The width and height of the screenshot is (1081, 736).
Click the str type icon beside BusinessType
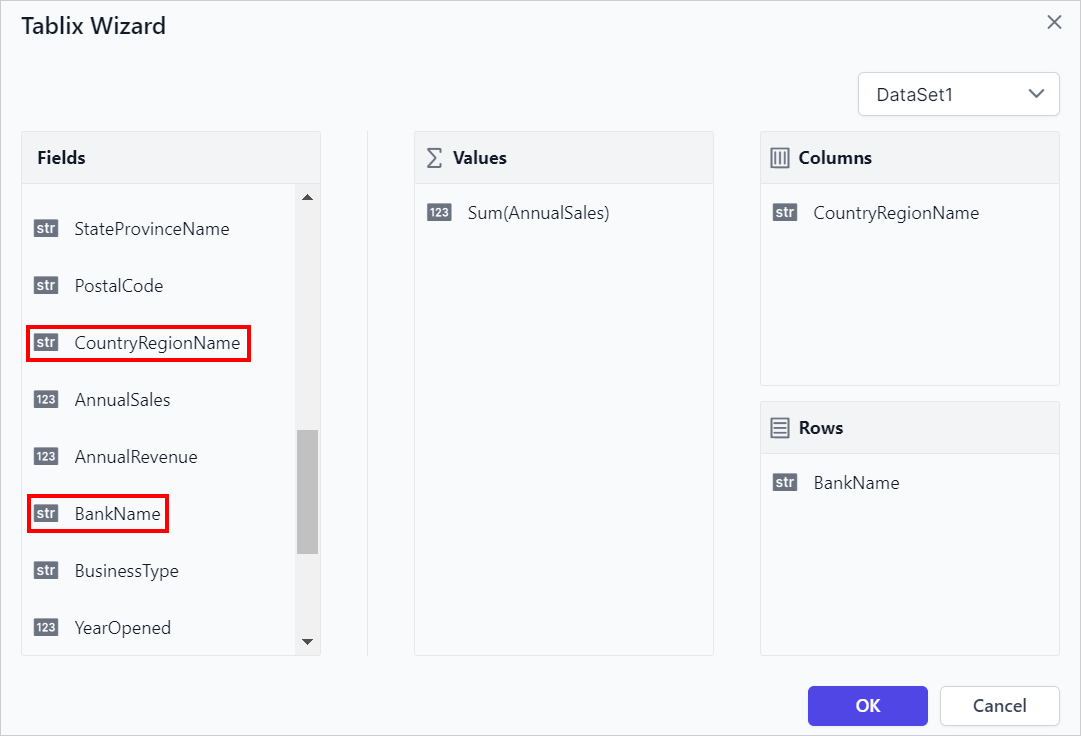[x=45, y=570]
